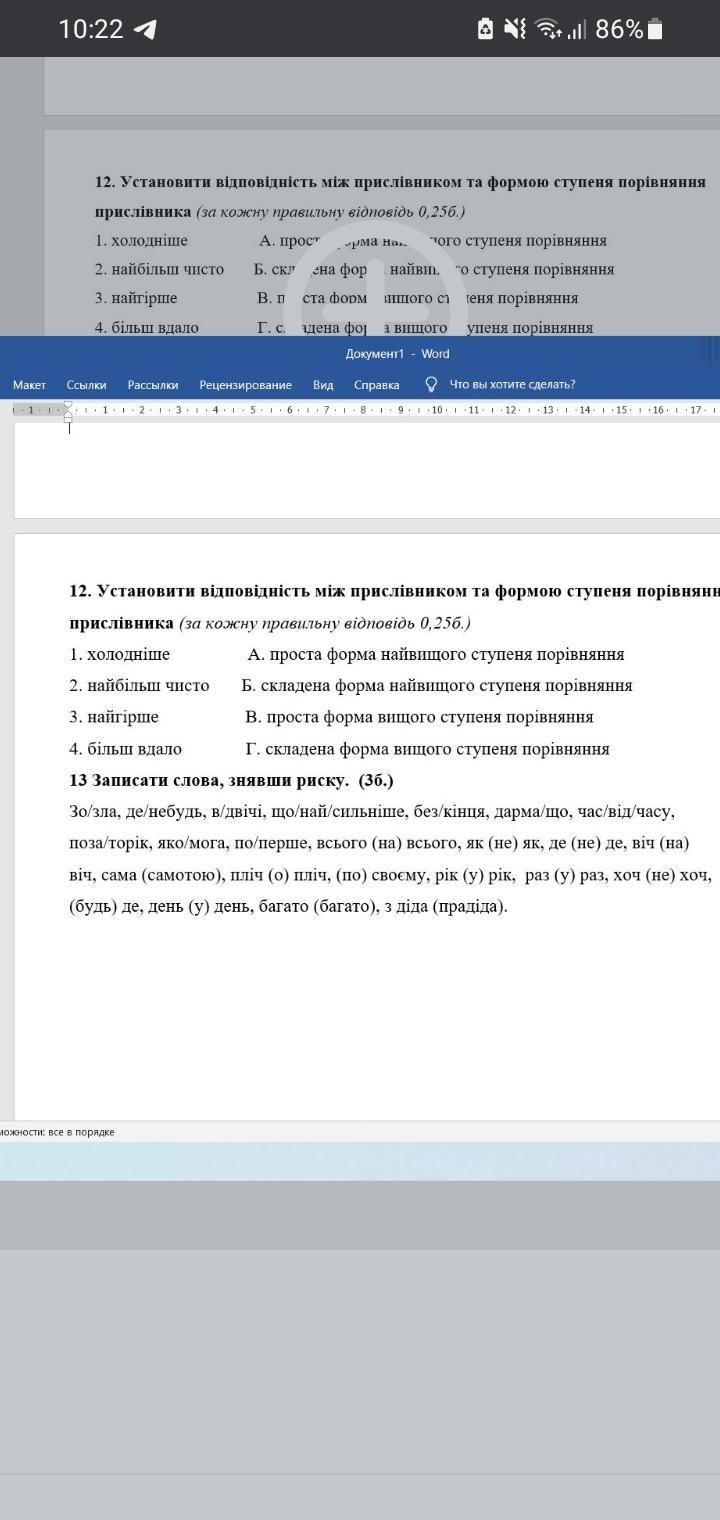Open the Вид tab
The image size is (720, 1520).
point(323,385)
